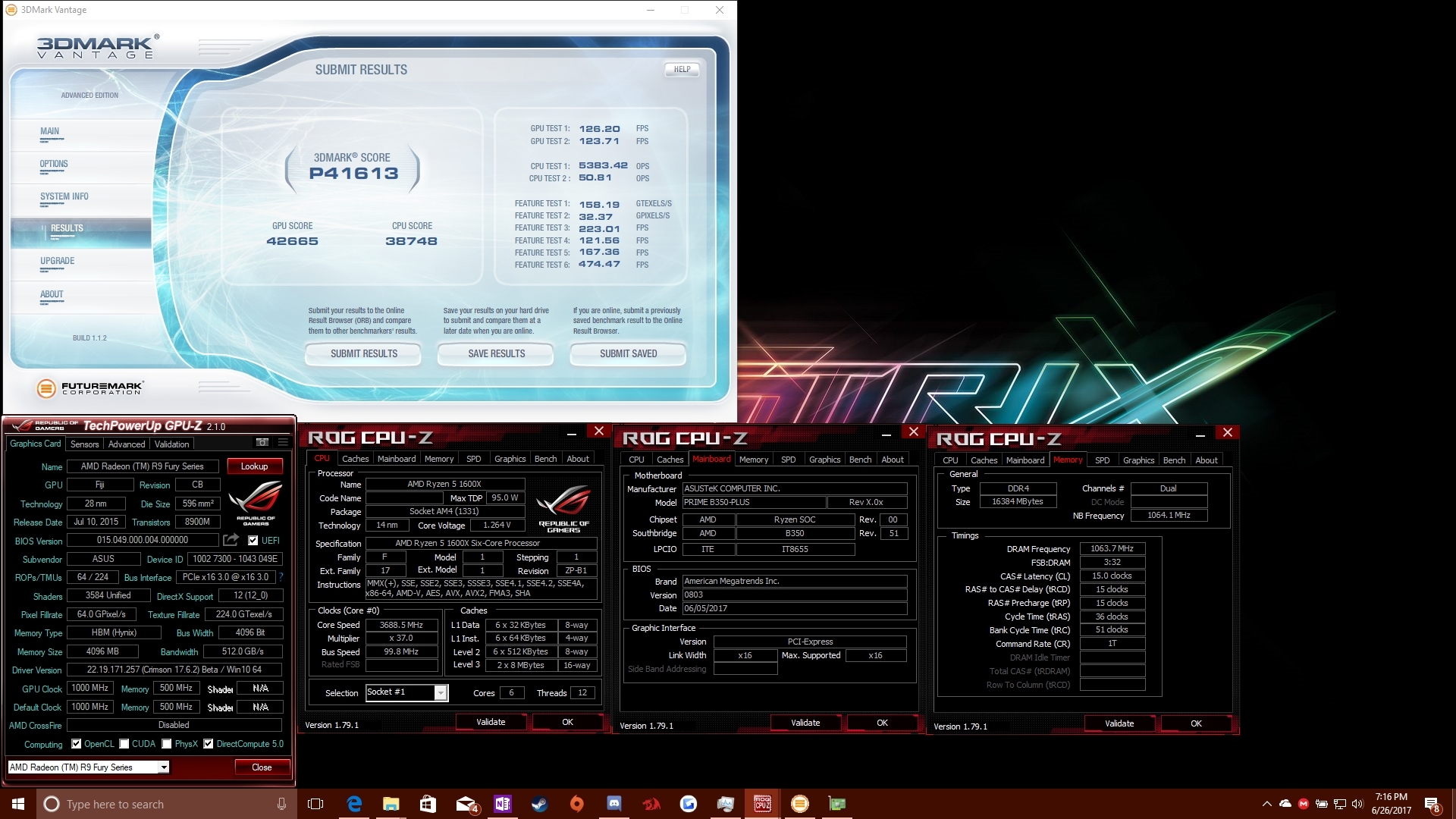Open the orange Origin taskbar icon
The width and height of the screenshot is (1456, 819).
pyautogui.click(x=577, y=804)
